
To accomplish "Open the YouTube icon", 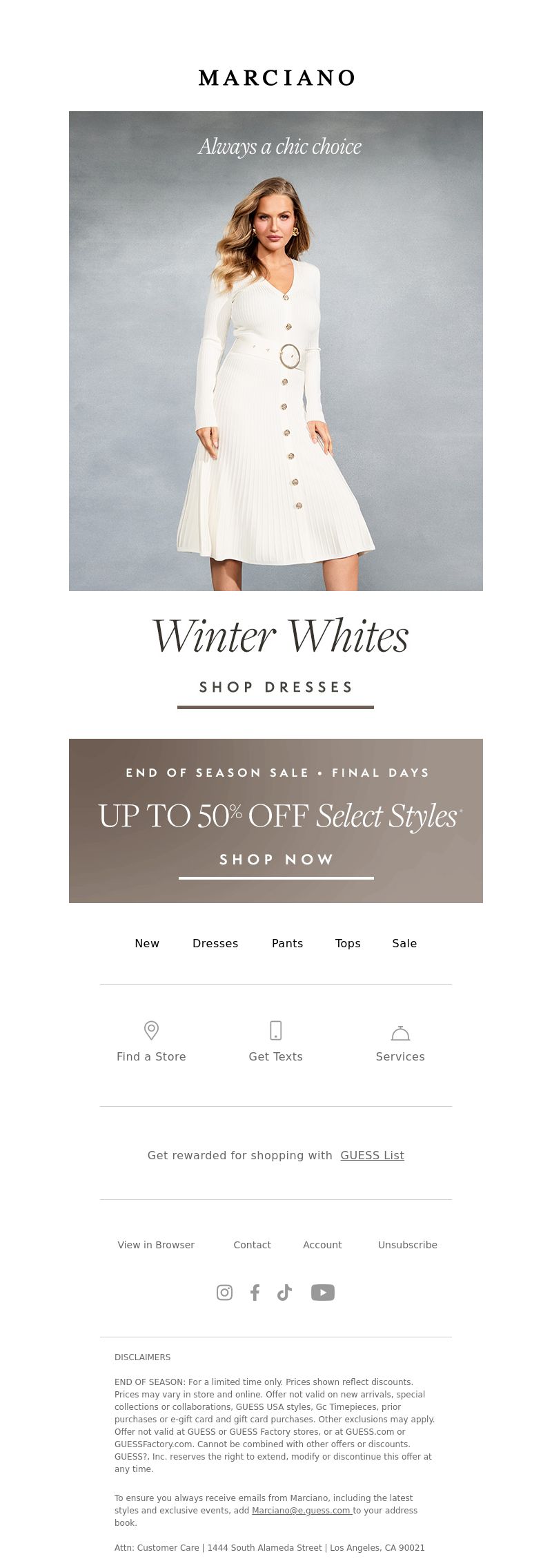I will point(323,1293).
